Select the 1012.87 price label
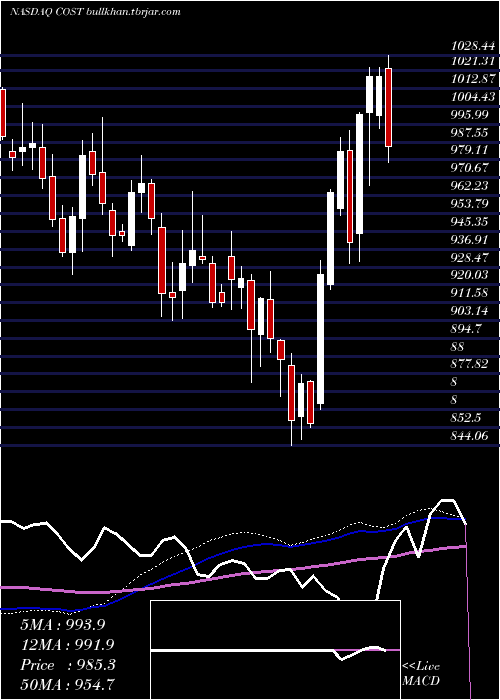500x700 pixels. point(474,79)
